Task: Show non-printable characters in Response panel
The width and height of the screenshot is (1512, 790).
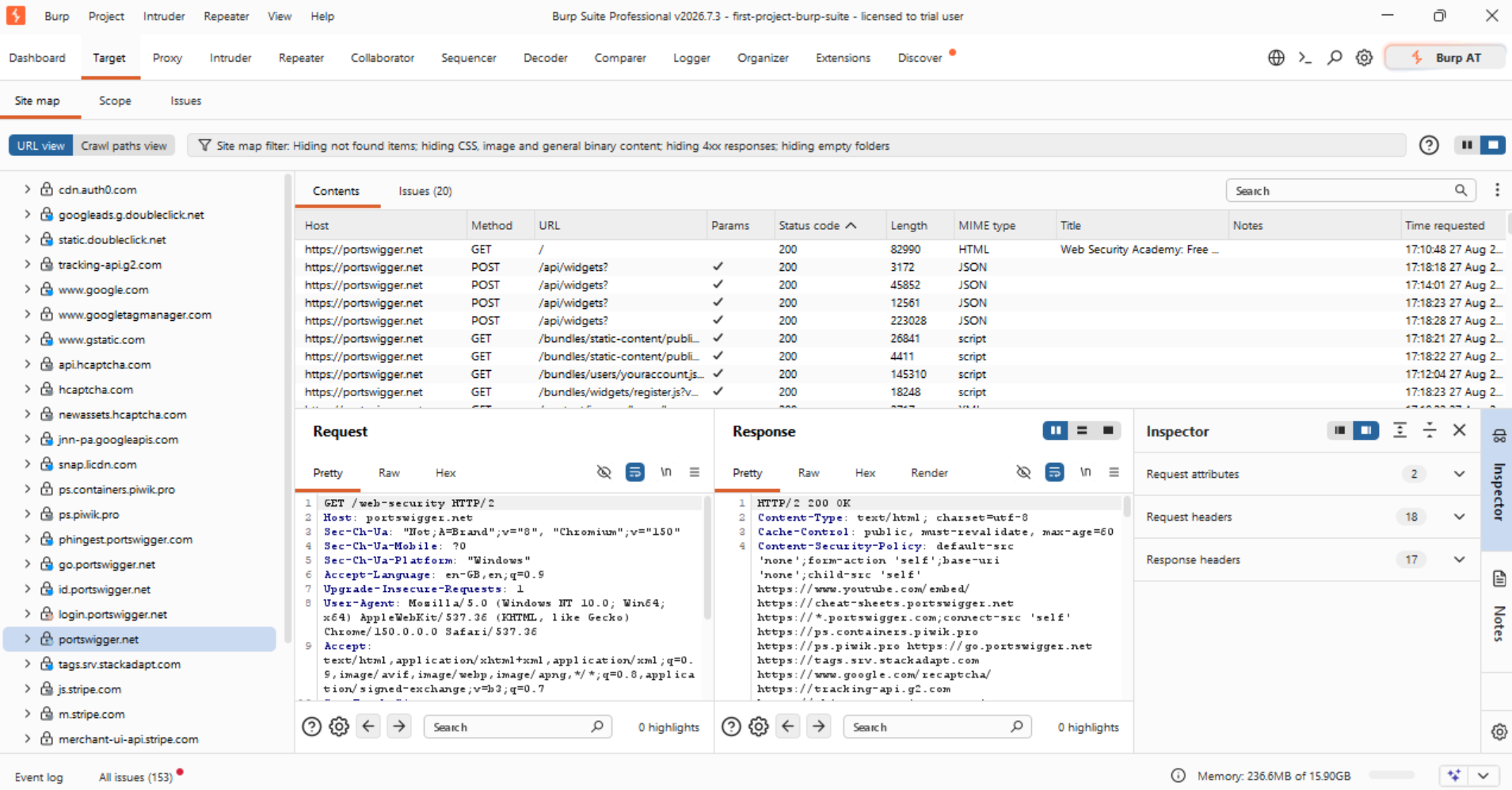Action: [1085, 472]
